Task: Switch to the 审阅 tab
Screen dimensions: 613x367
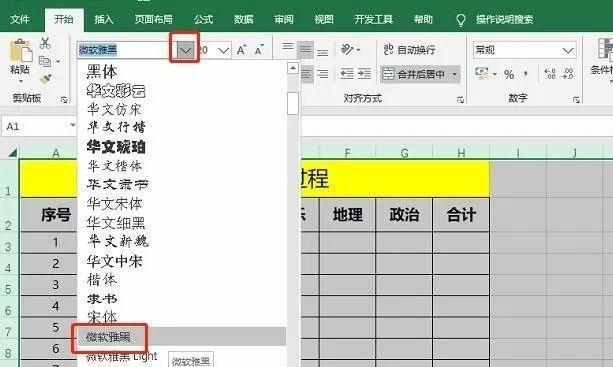Action: [x=284, y=19]
